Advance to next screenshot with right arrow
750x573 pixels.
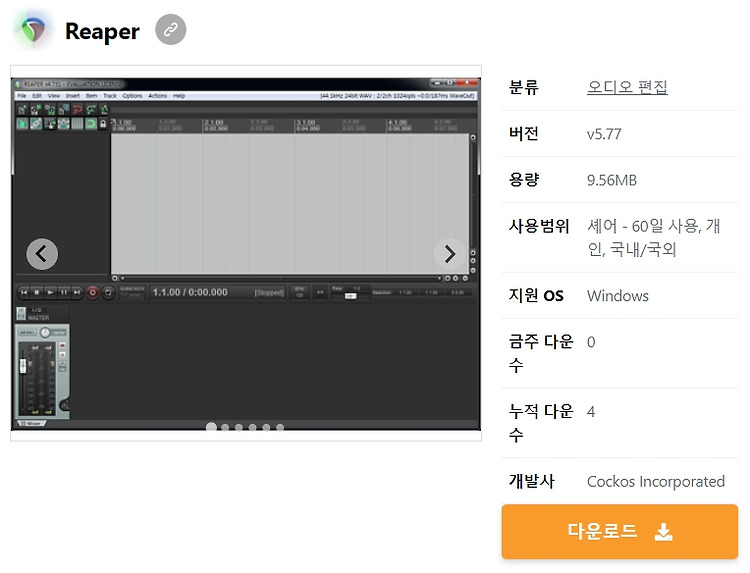450,254
